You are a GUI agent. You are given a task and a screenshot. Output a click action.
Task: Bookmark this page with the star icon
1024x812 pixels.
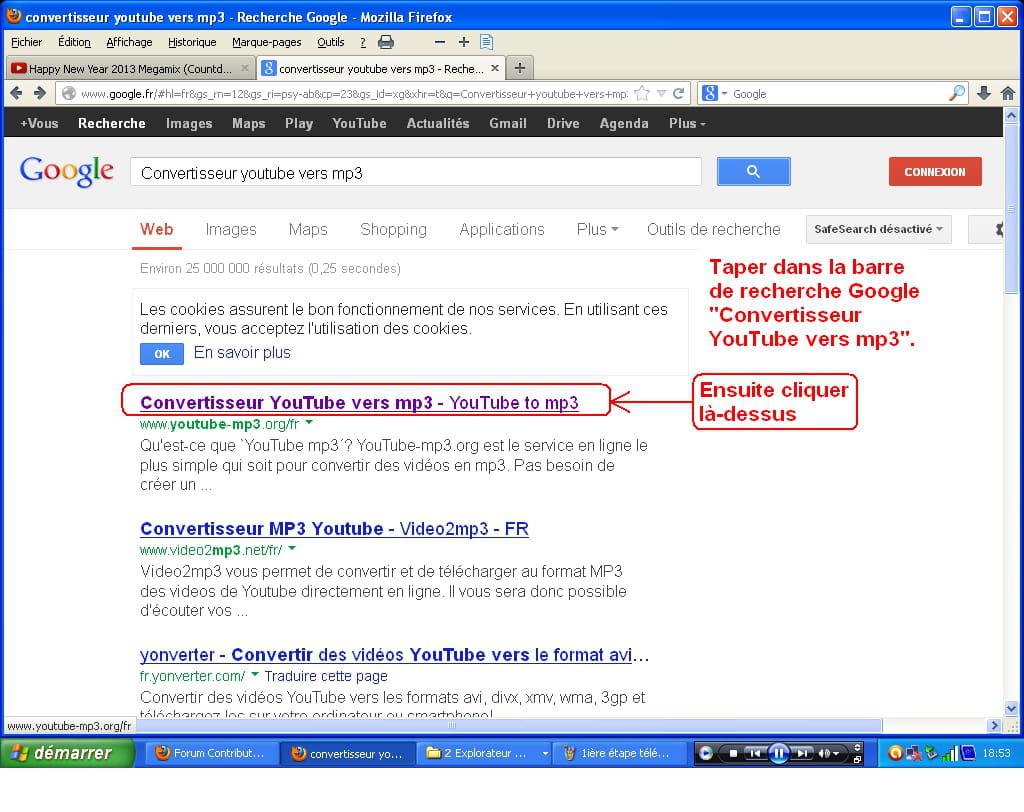click(x=642, y=93)
